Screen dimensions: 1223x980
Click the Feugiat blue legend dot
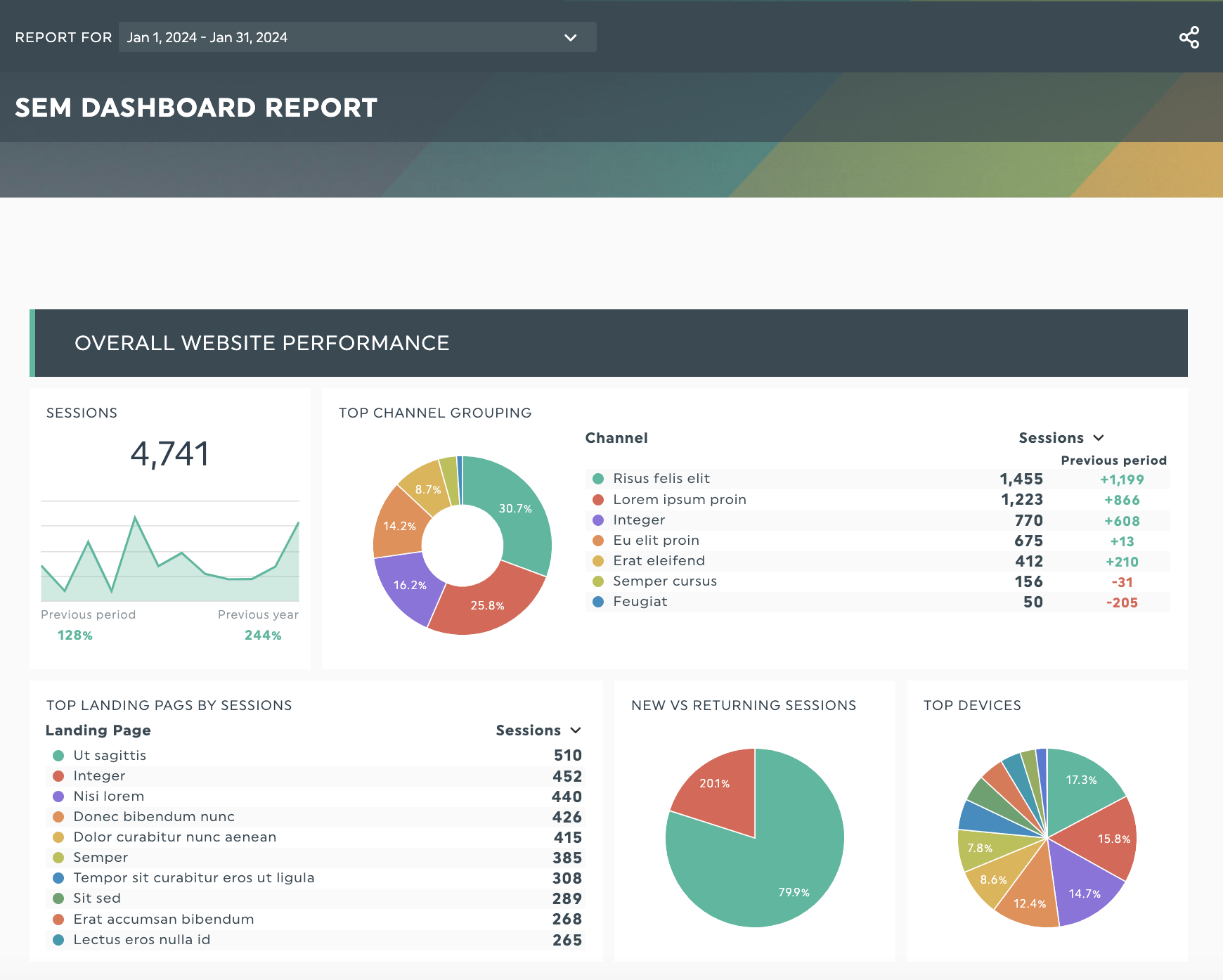click(598, 602)
